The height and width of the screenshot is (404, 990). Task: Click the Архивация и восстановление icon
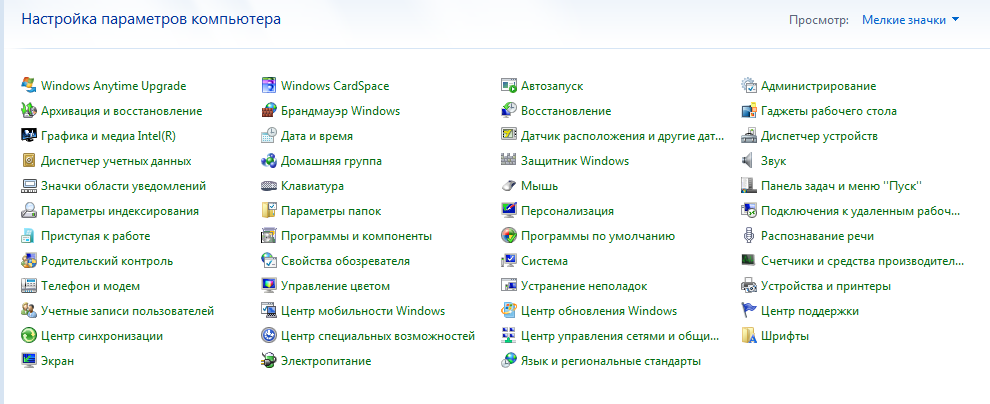click(x=28, y=110)
